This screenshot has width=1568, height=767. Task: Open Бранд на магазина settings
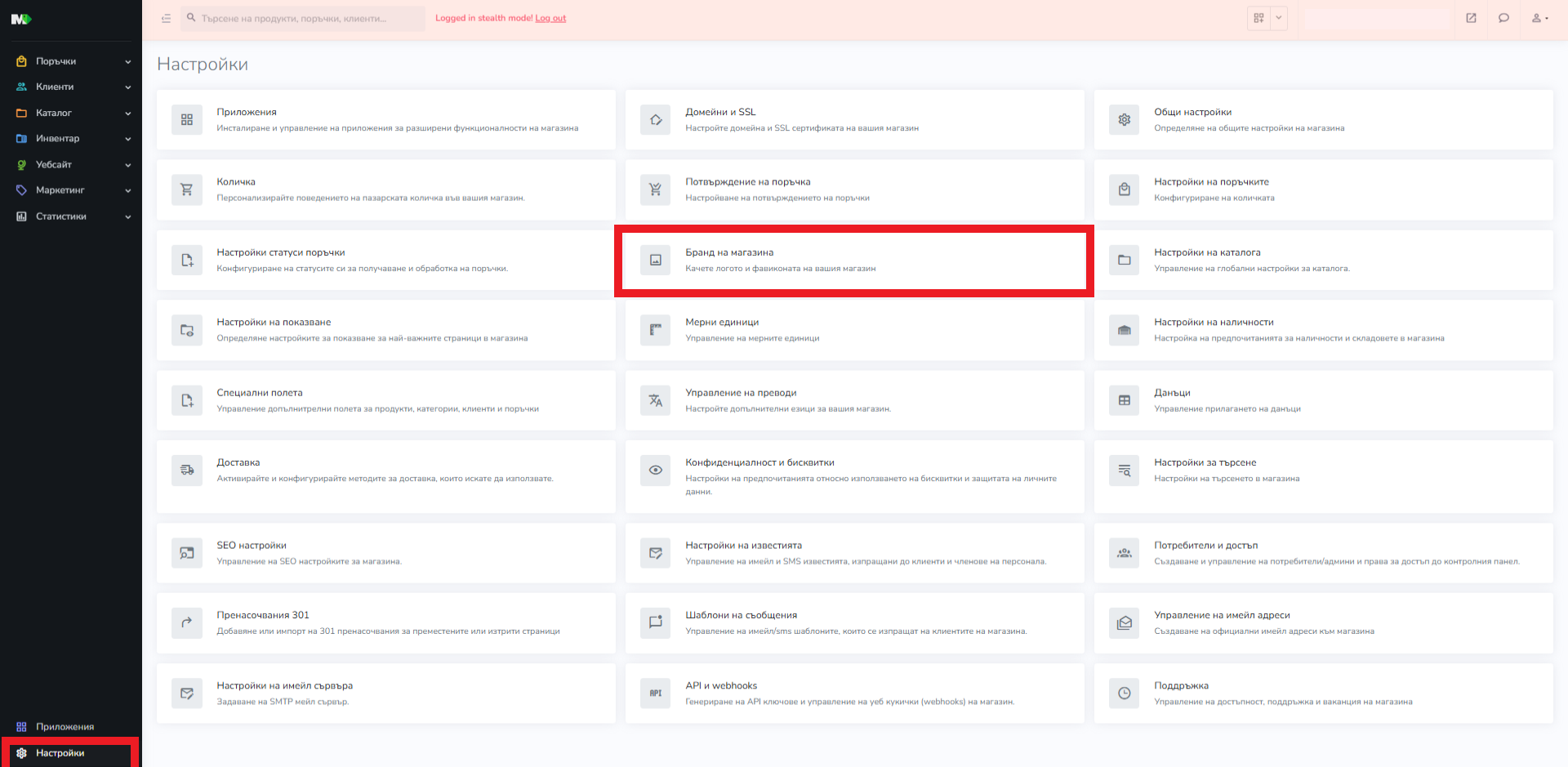[x=853, y=261]
